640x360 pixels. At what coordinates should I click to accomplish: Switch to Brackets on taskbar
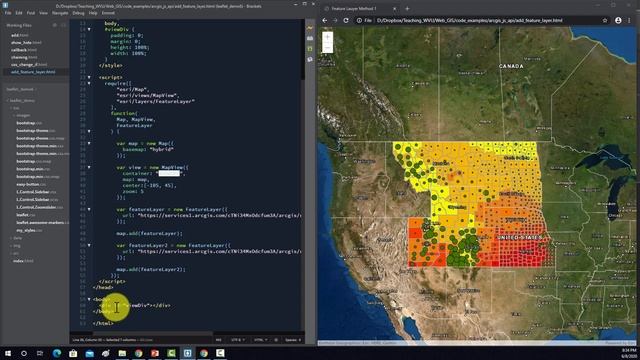[x=187, y=353]
